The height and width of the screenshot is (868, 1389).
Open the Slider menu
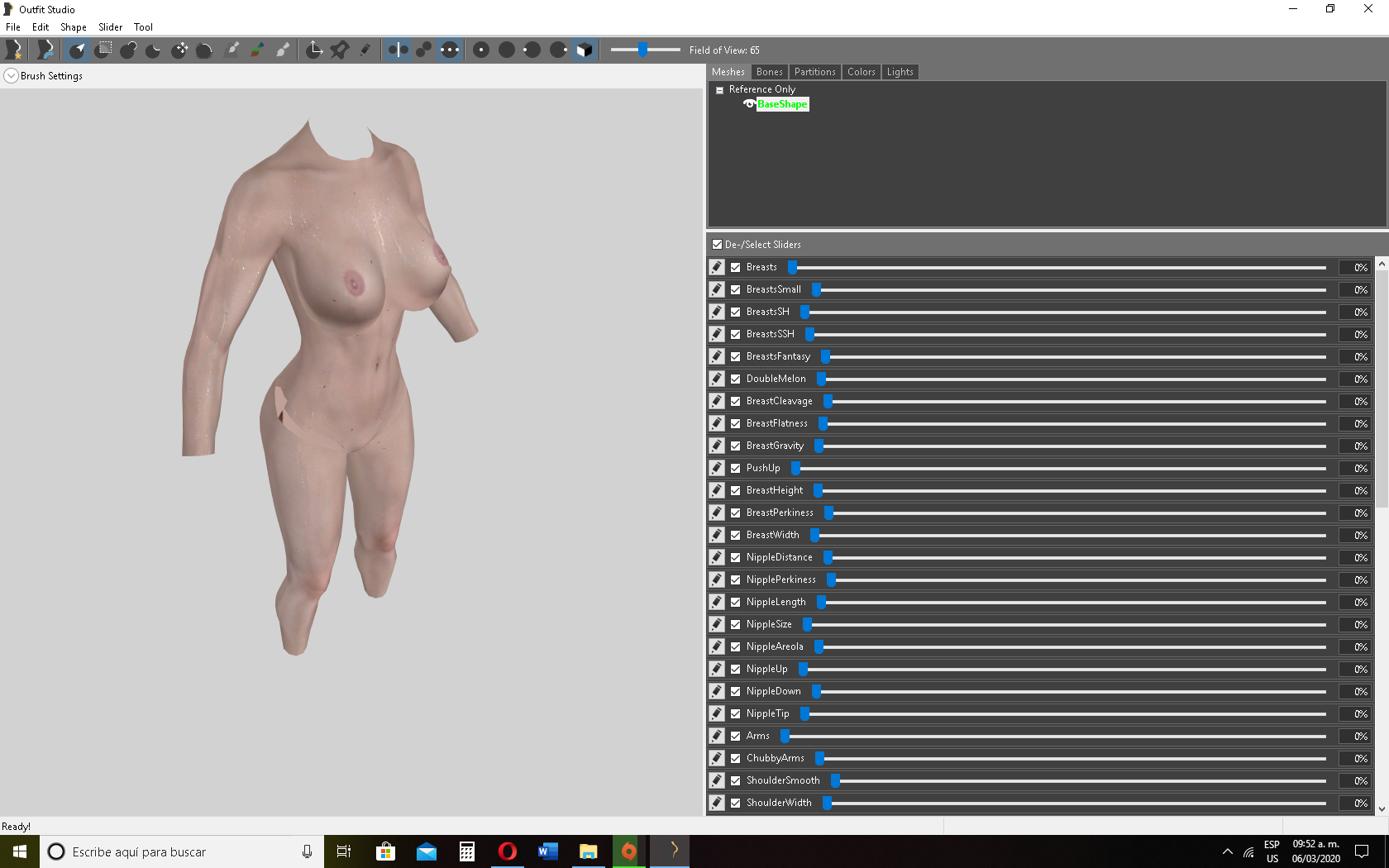pyautogui.click(x=110, y=27)
